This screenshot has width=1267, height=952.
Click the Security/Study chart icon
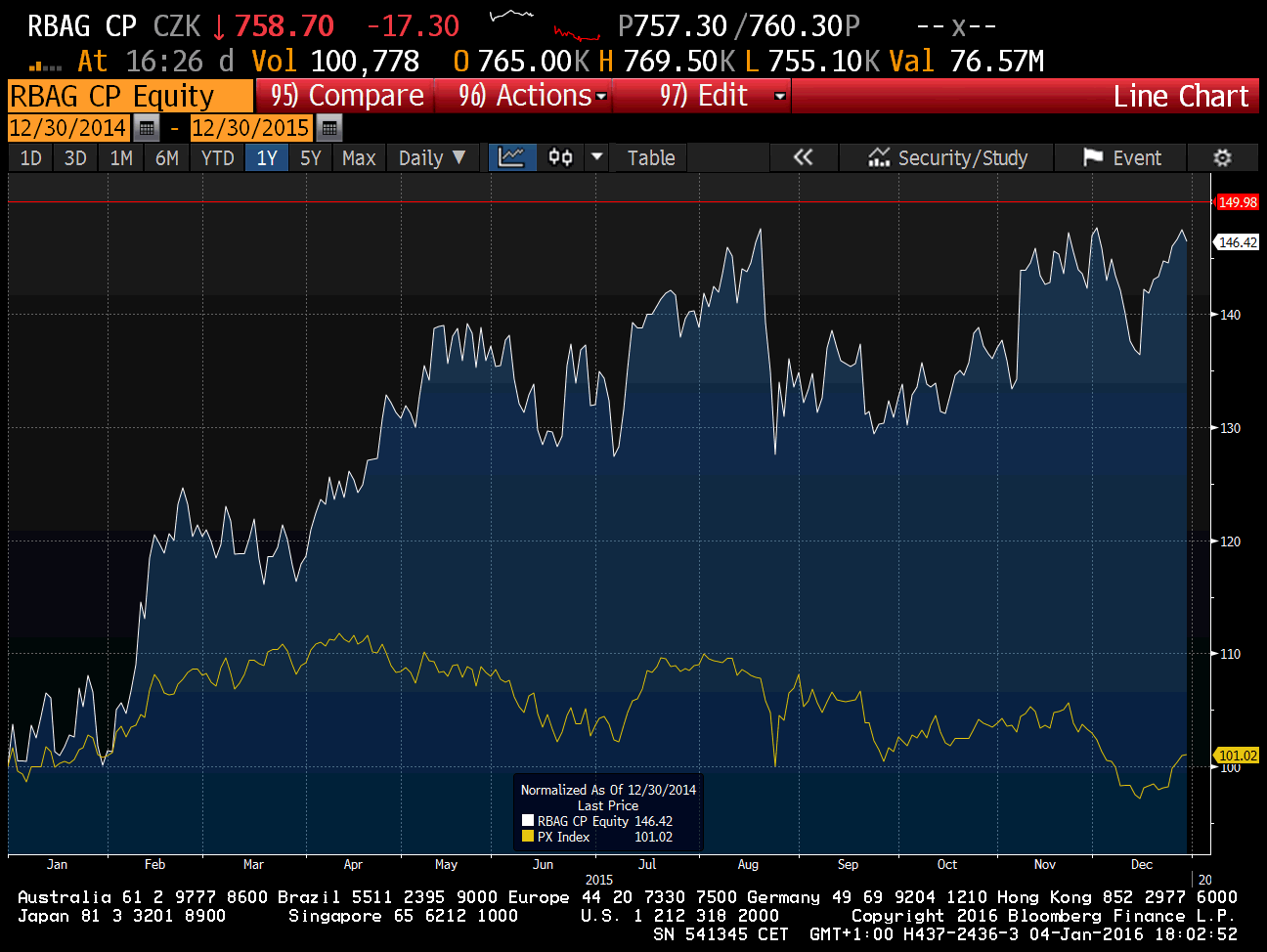(x=879, y=157)
